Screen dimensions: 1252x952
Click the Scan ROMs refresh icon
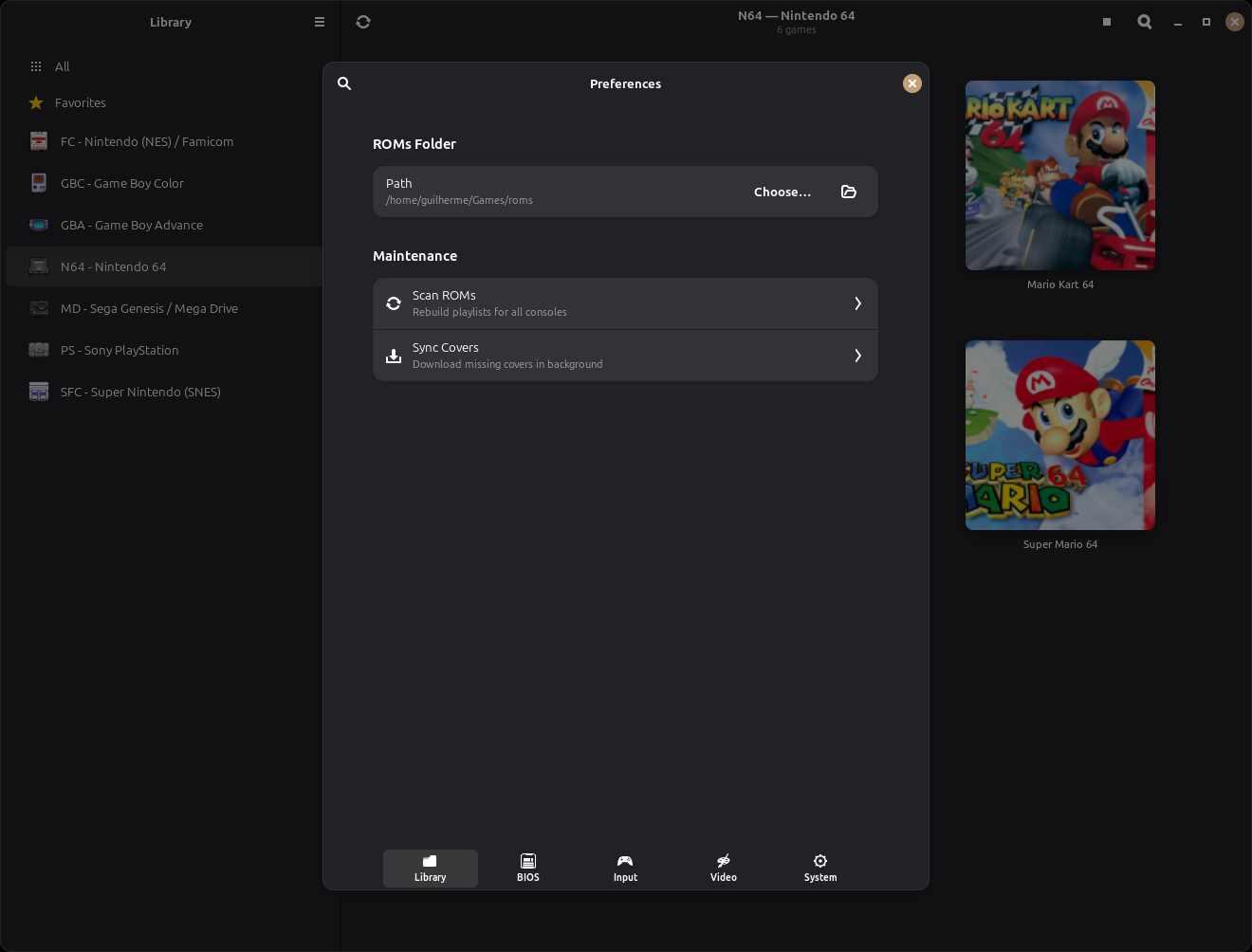coord(394,303)
